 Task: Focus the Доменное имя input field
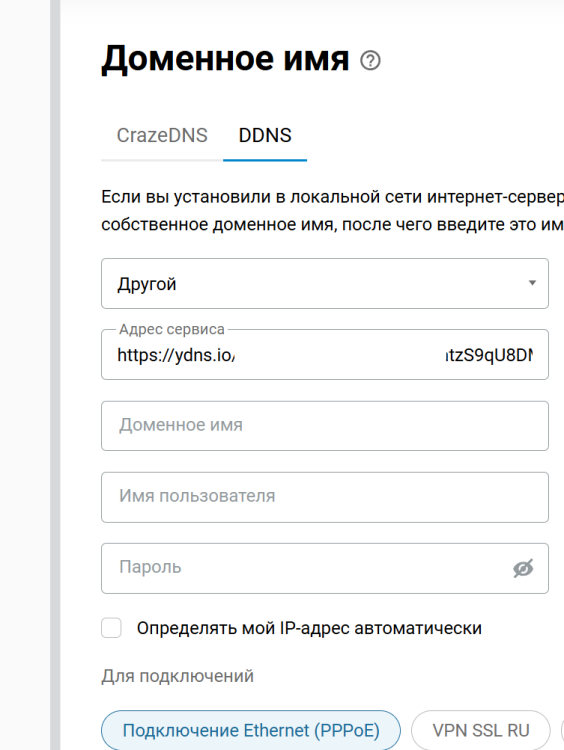(x=325, y=426)
